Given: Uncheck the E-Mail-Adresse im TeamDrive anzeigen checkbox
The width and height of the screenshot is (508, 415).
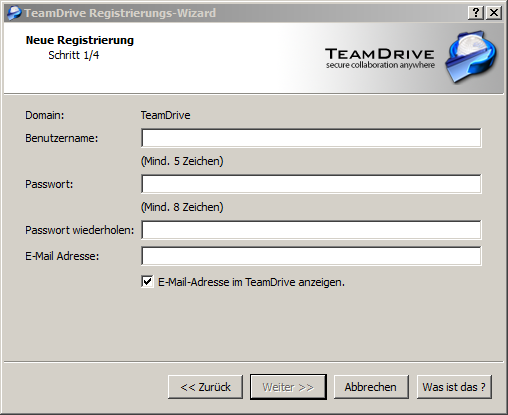Looking at the screenshot, I should point(147,282).
